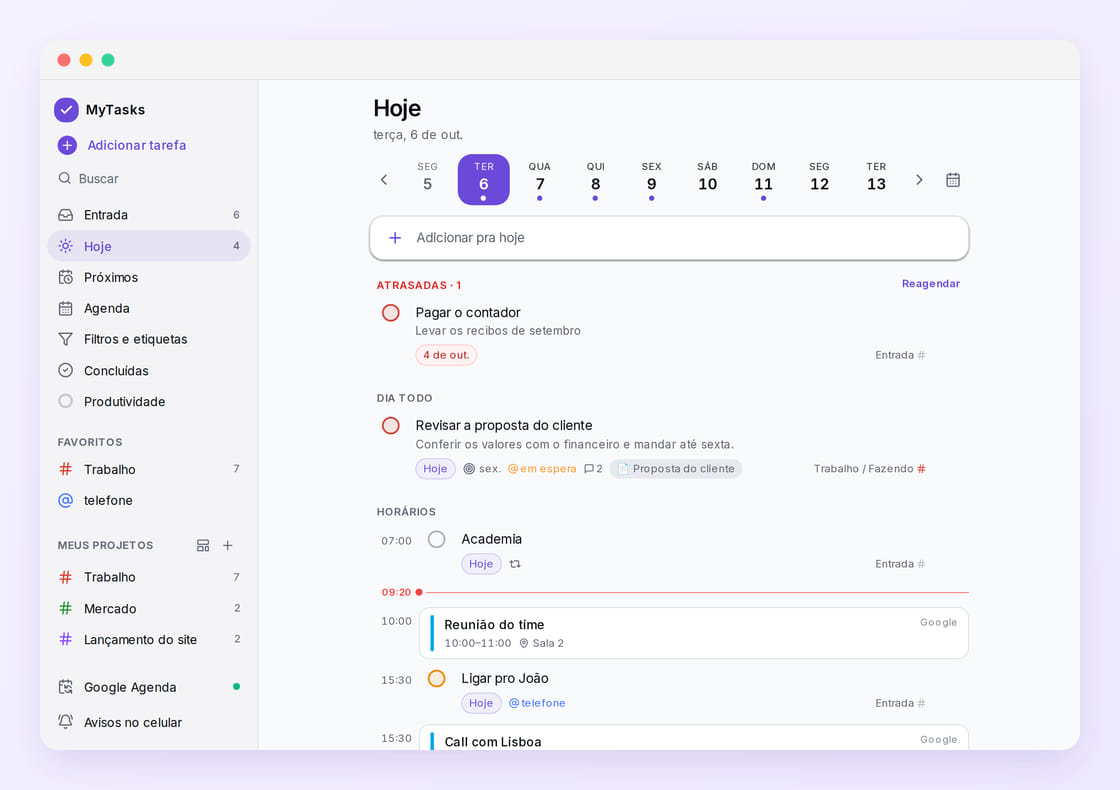This screenshot has height=790, width=1120.
Task: Click the plus icon to add a project
Action: pyautogui.click(x=228, y=546)
